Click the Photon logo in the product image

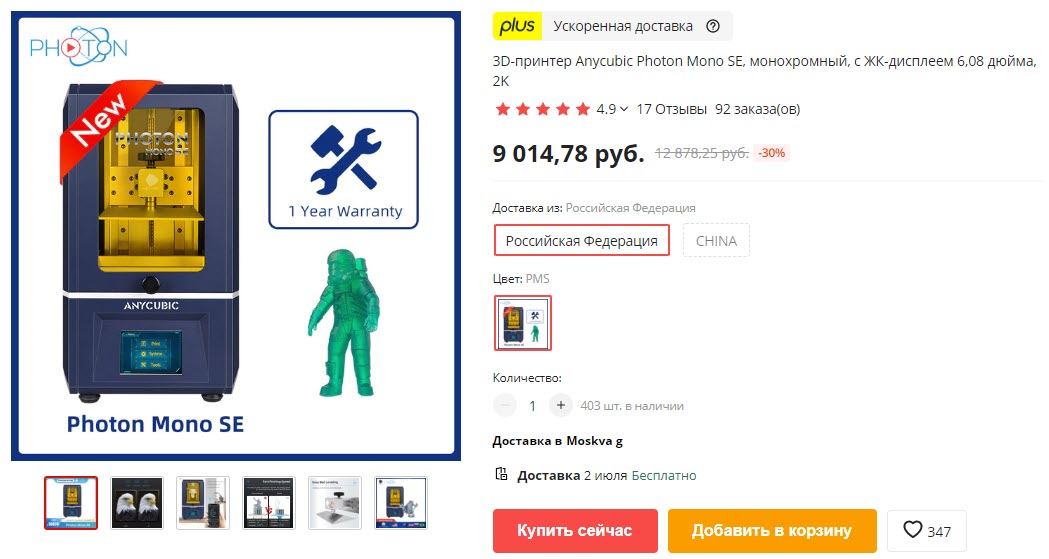coord(79,46)
